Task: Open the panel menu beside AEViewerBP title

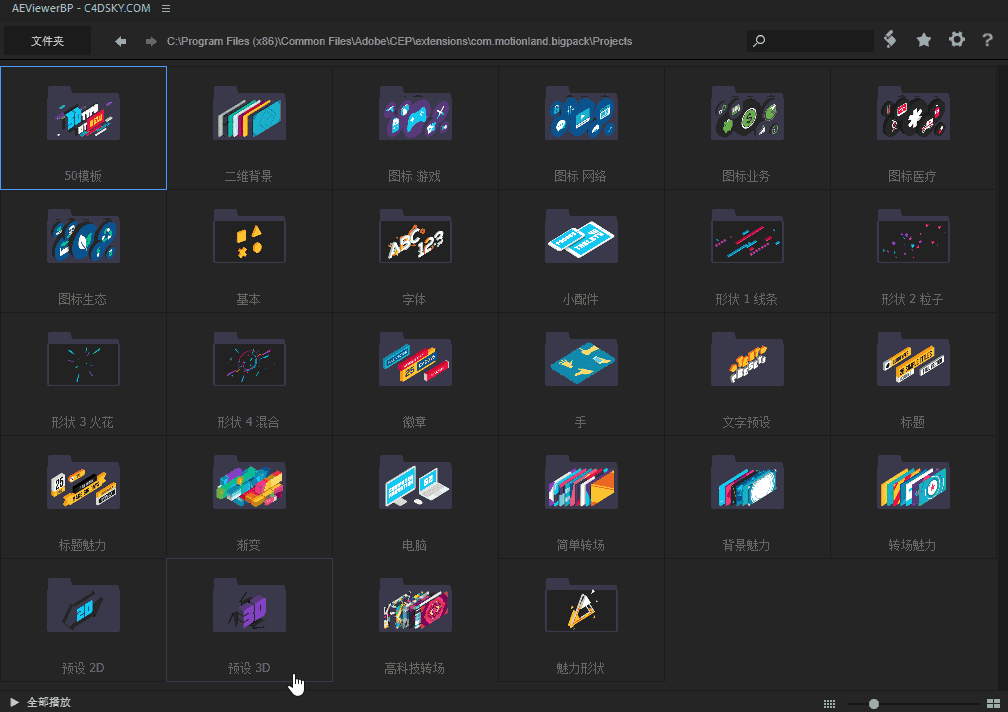Action: (x=166, y=8)
